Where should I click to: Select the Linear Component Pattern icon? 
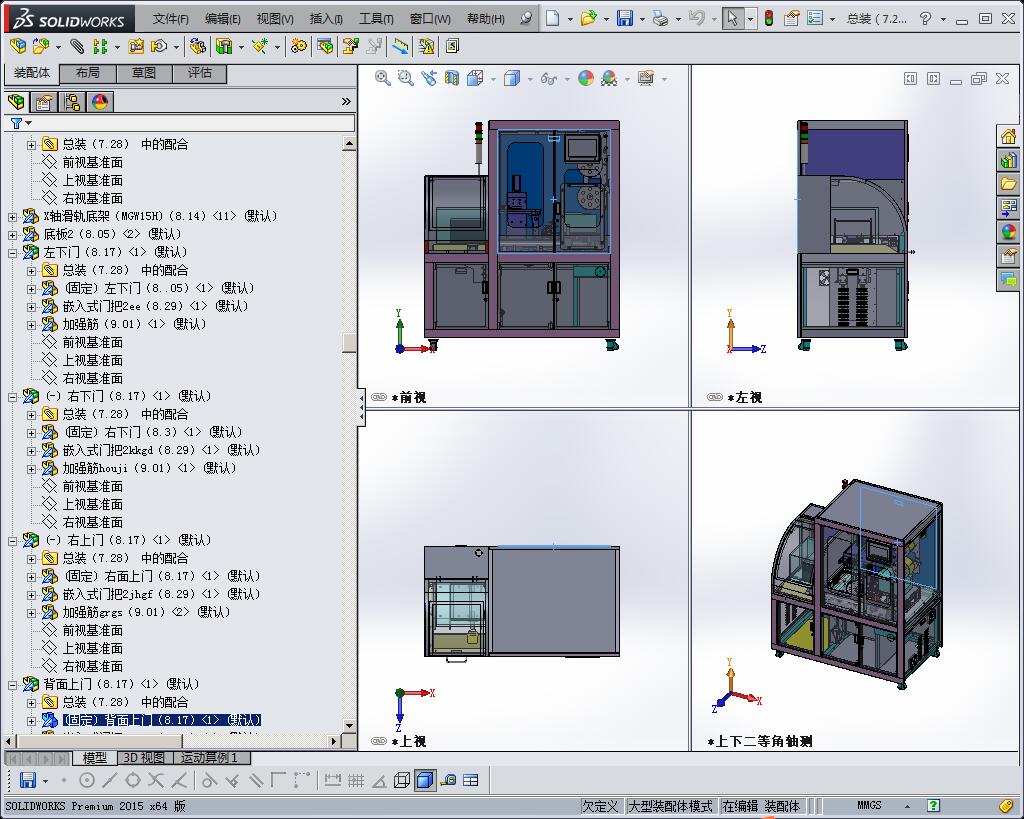coord(99,46)
